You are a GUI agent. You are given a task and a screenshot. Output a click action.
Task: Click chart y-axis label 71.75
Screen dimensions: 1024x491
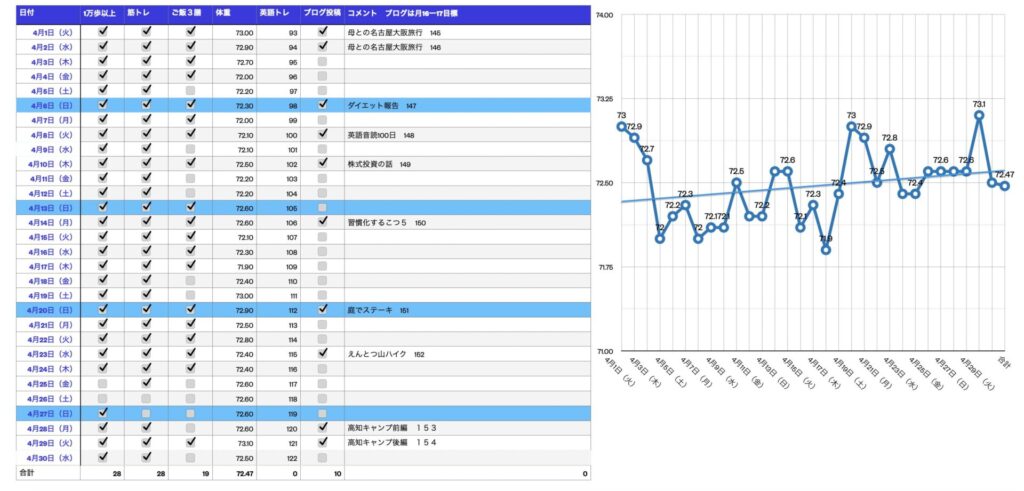605,267
